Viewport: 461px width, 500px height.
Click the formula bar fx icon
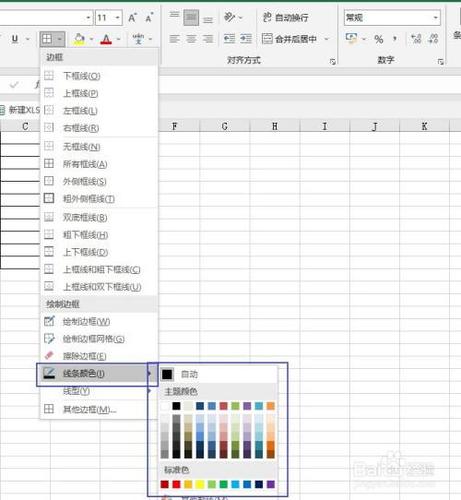37,84
